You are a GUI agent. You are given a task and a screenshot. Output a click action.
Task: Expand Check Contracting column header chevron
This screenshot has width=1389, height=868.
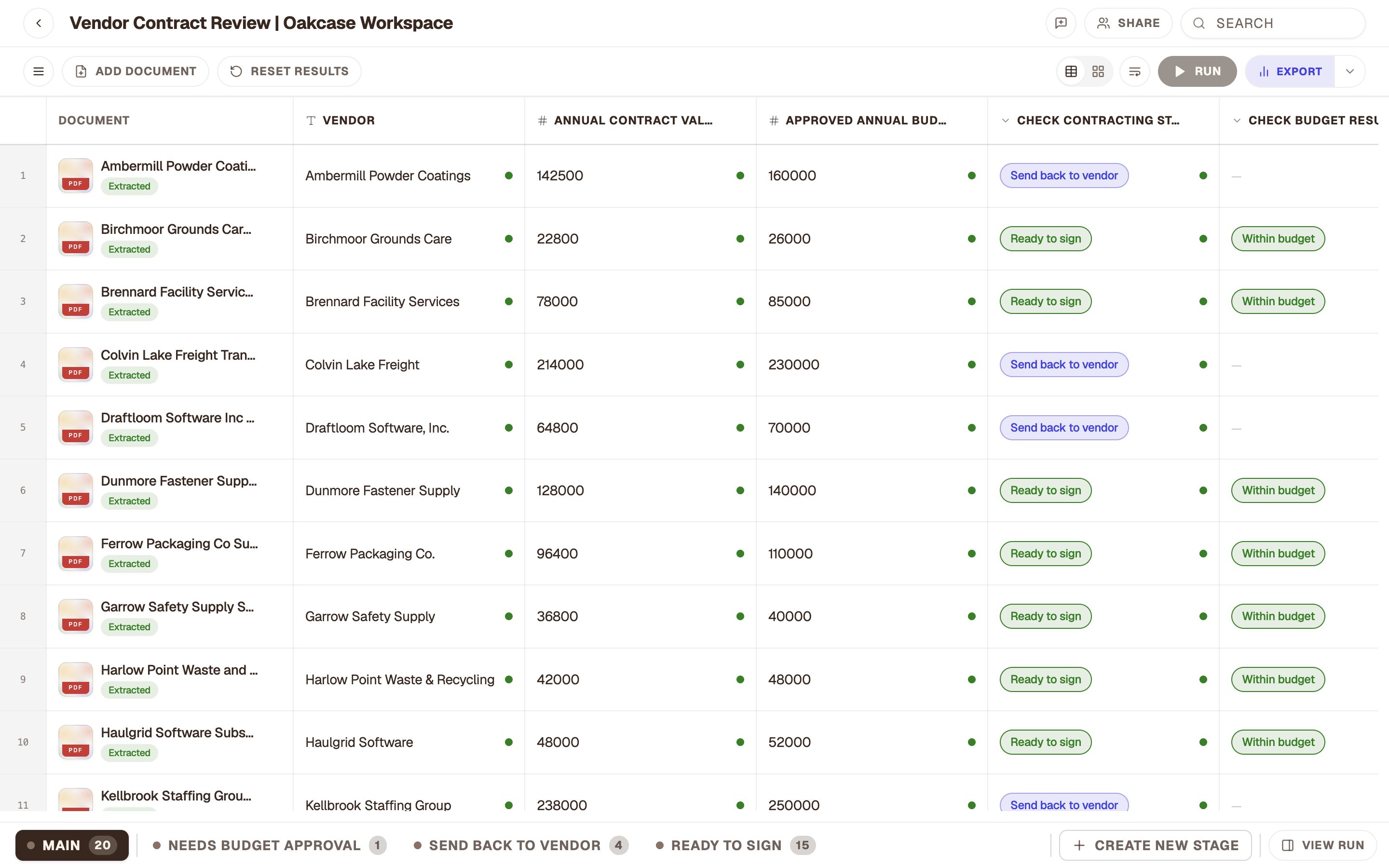point(1005,121)
